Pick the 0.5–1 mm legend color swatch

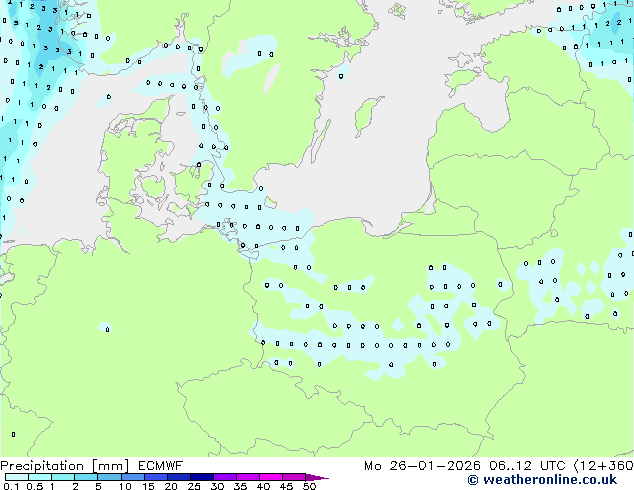[x=40, y=477]
